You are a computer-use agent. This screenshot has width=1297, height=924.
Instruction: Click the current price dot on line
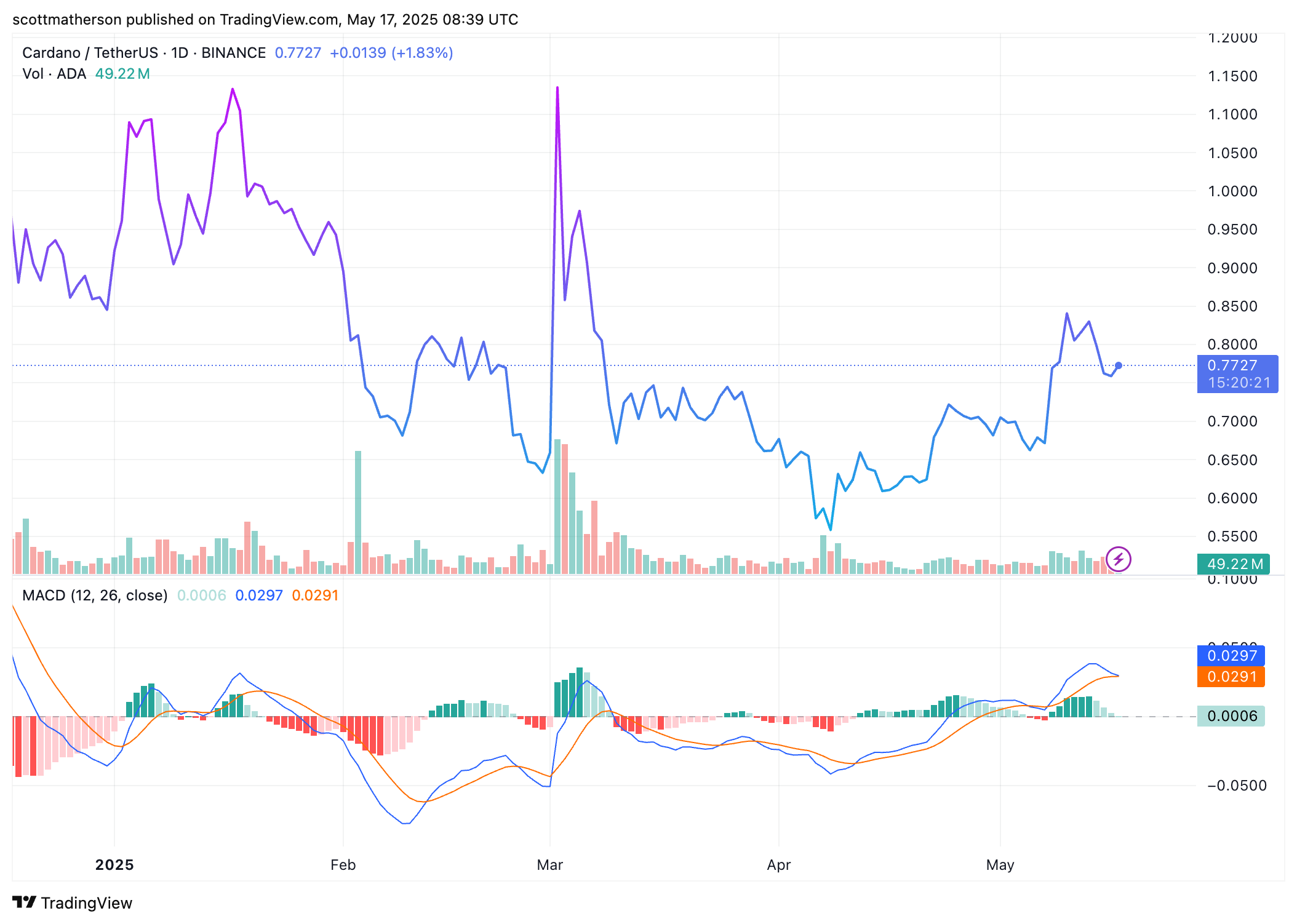tap(1119, 365)
